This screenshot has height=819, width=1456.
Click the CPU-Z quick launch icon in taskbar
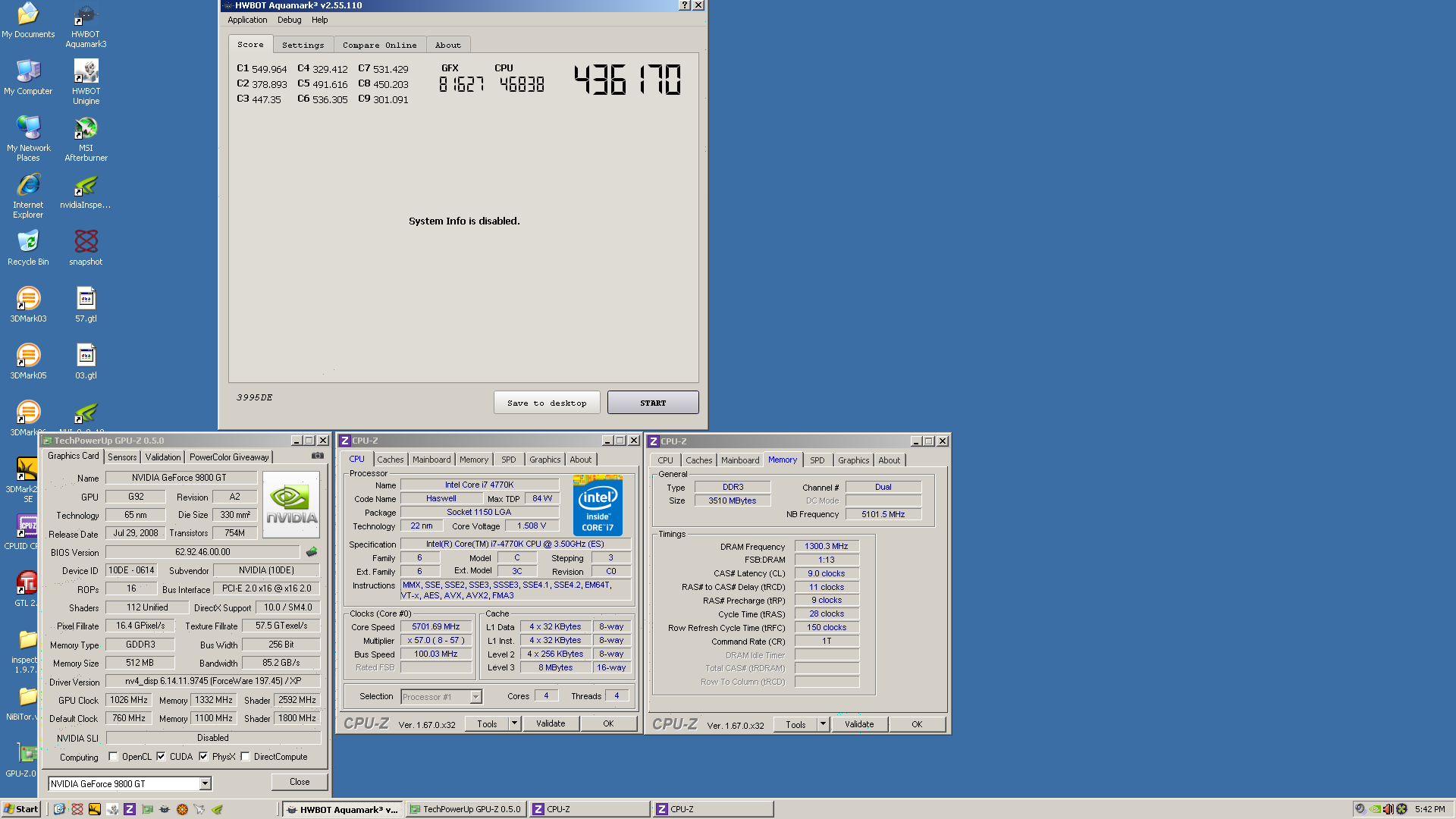(x=130, y=809)
